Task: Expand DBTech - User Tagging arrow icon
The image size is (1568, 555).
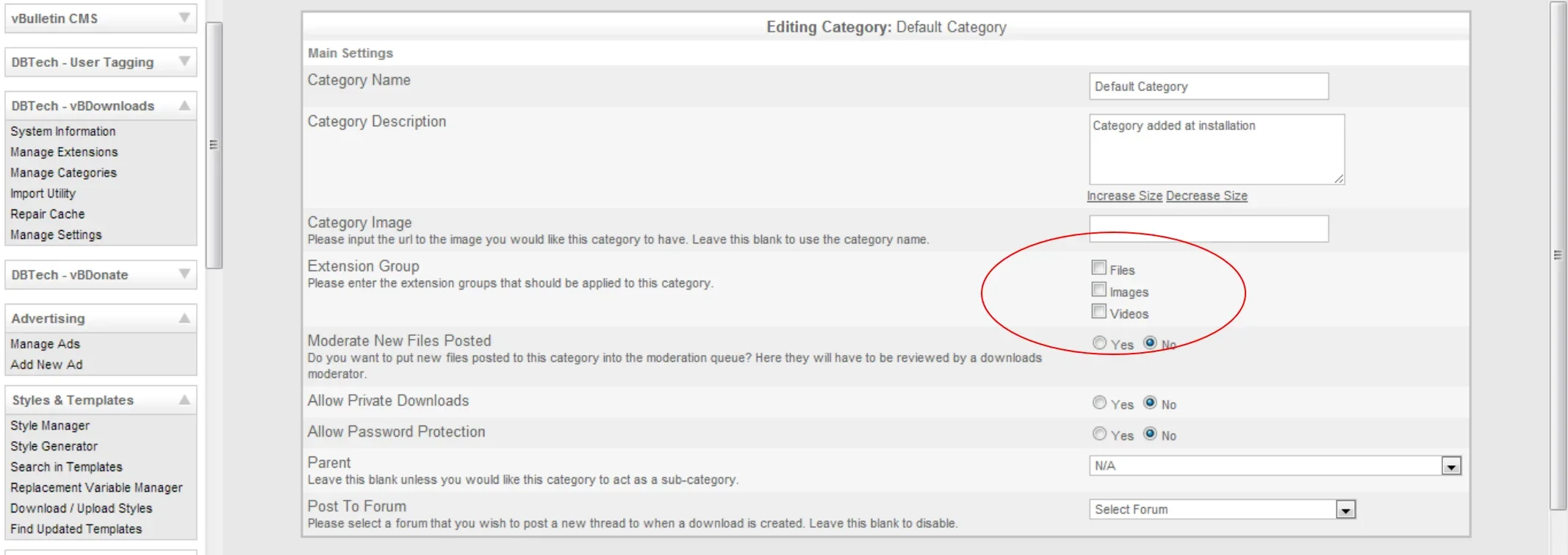Action: coord(184,62)
